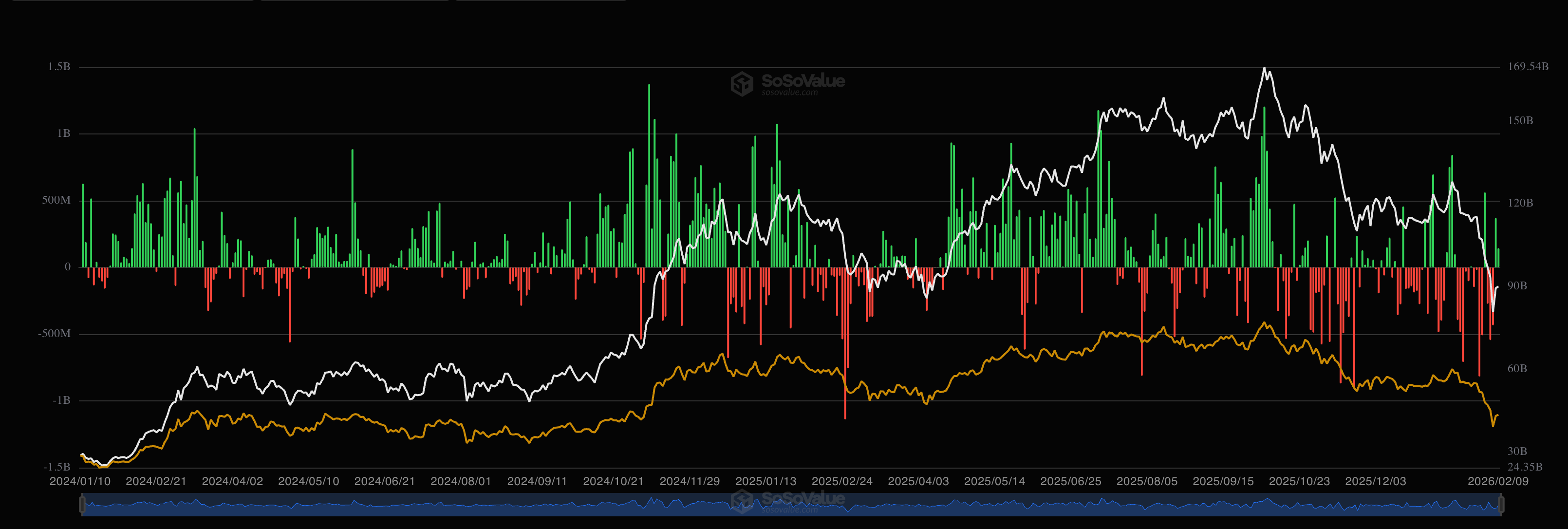Viewport: 1568px width, 529px height.
Task: Click the 90B label on the right axis
Action: coord(1517,285)
